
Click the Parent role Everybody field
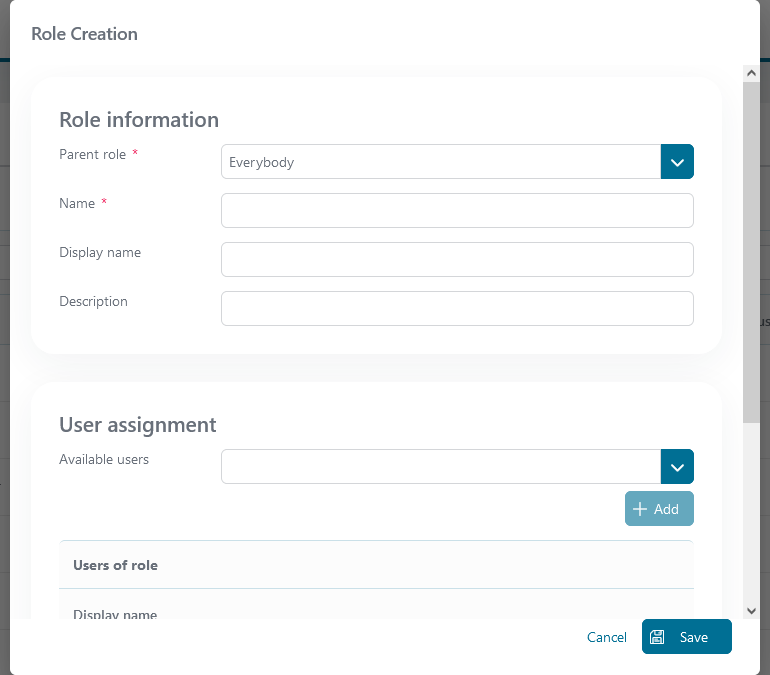click(441, 162)
